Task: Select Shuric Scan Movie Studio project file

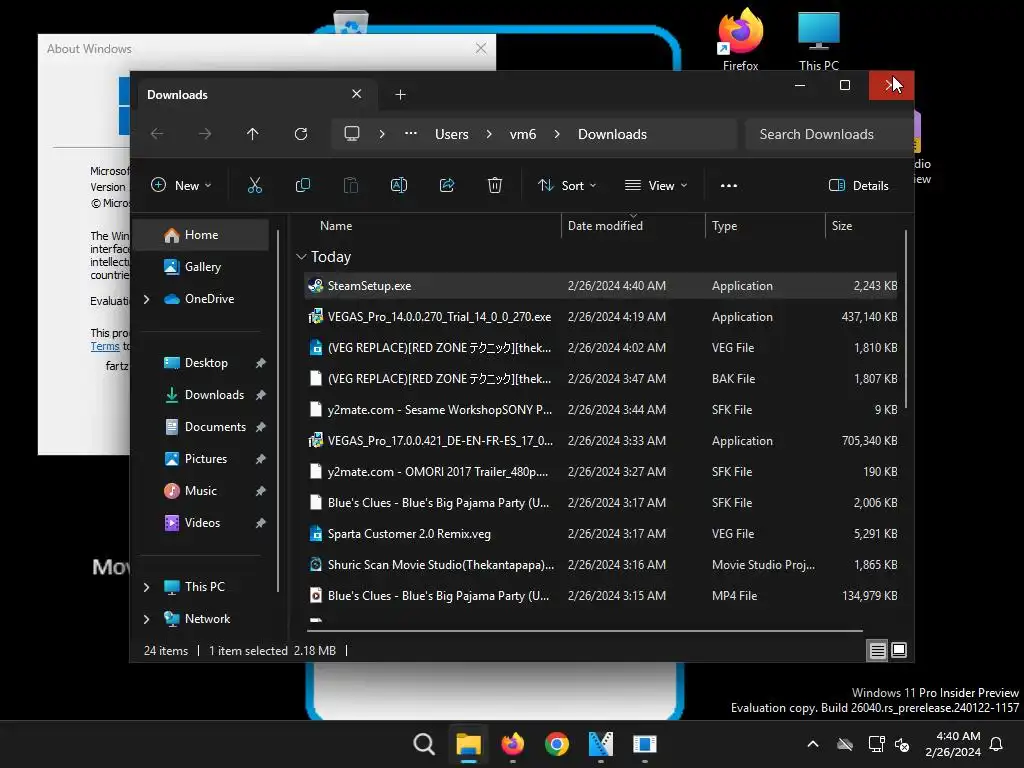Action: [x=601, y=565]
